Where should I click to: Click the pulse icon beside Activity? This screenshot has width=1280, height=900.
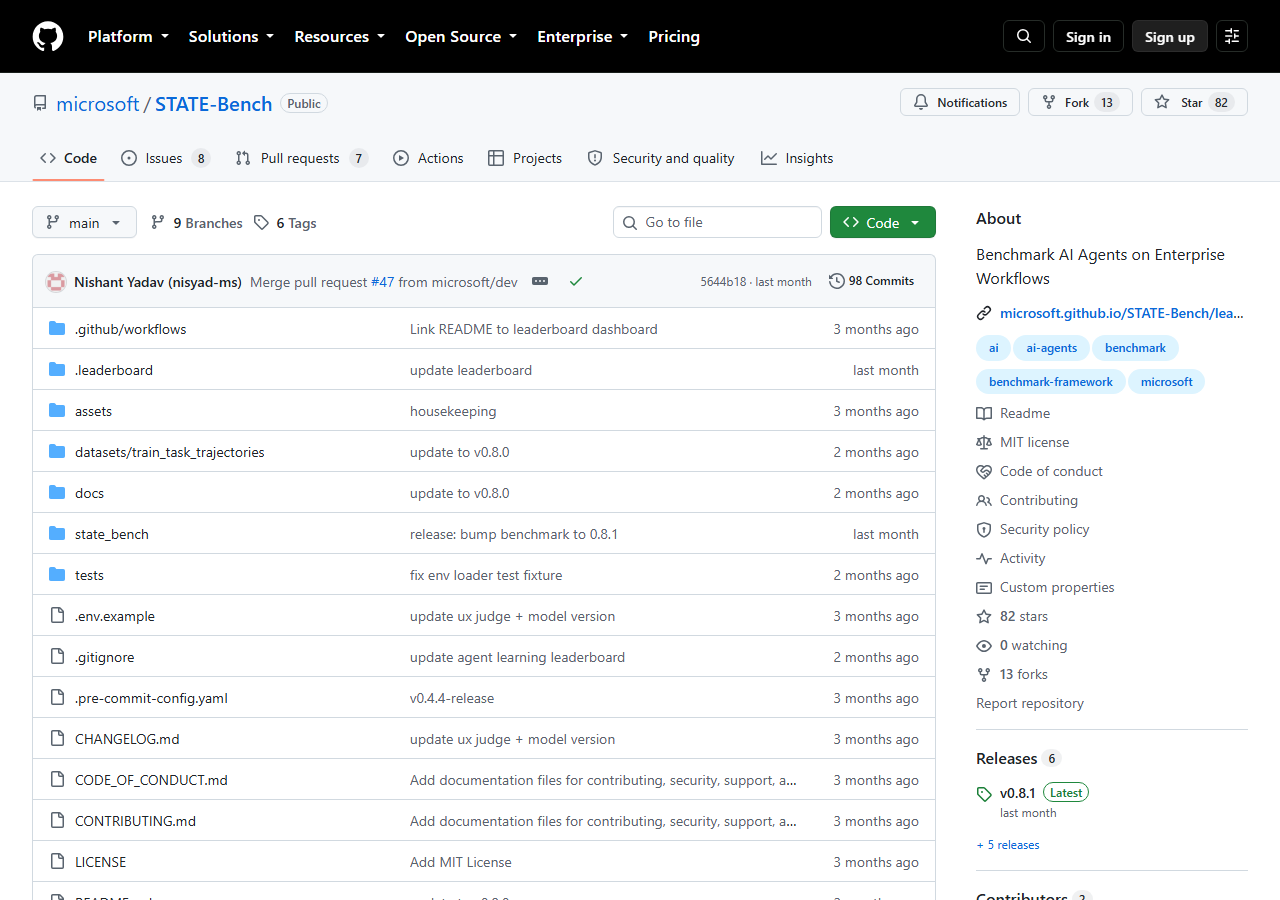coord(984,558)
